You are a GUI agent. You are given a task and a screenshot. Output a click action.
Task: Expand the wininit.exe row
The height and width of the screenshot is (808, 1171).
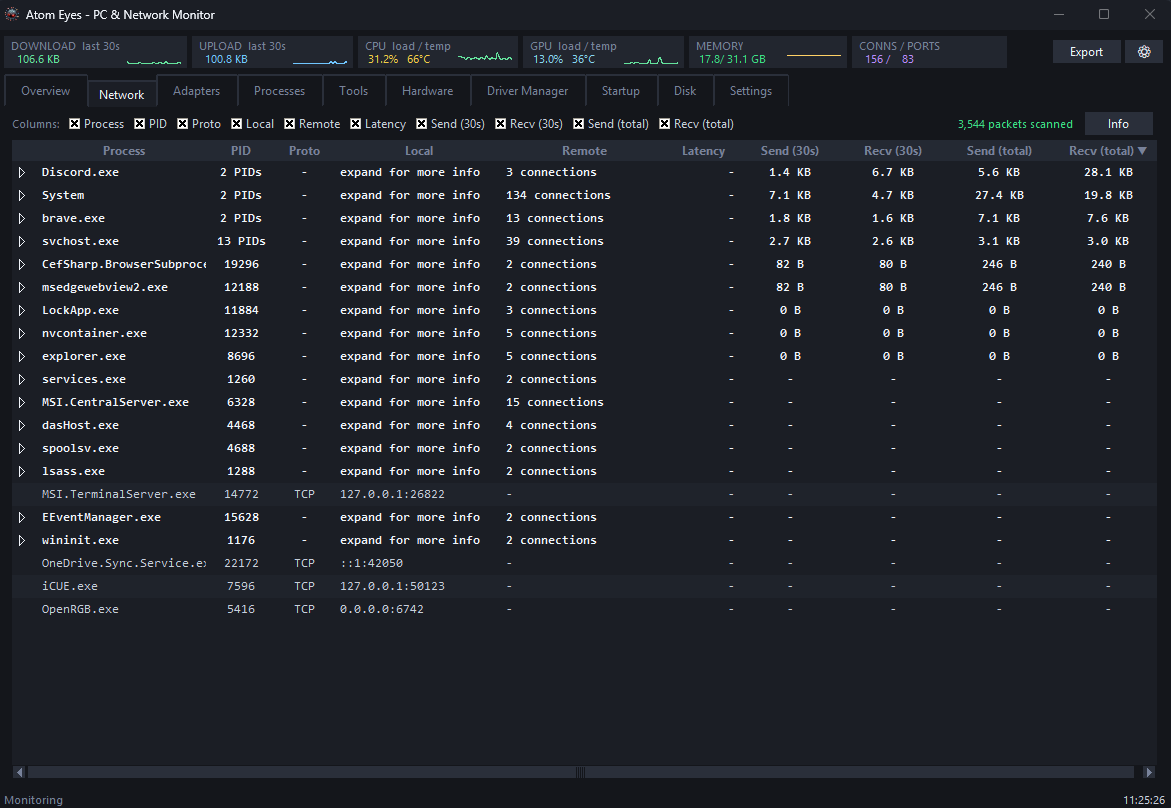click(x=22, y=541)
